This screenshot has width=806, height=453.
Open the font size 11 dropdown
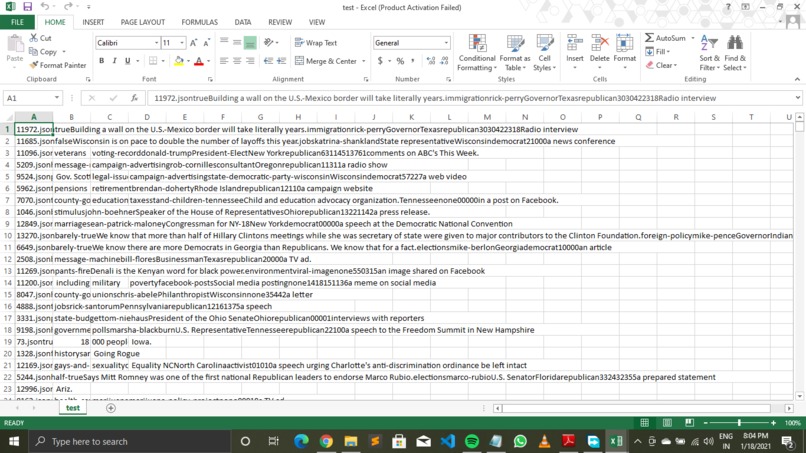coord(181,43)
